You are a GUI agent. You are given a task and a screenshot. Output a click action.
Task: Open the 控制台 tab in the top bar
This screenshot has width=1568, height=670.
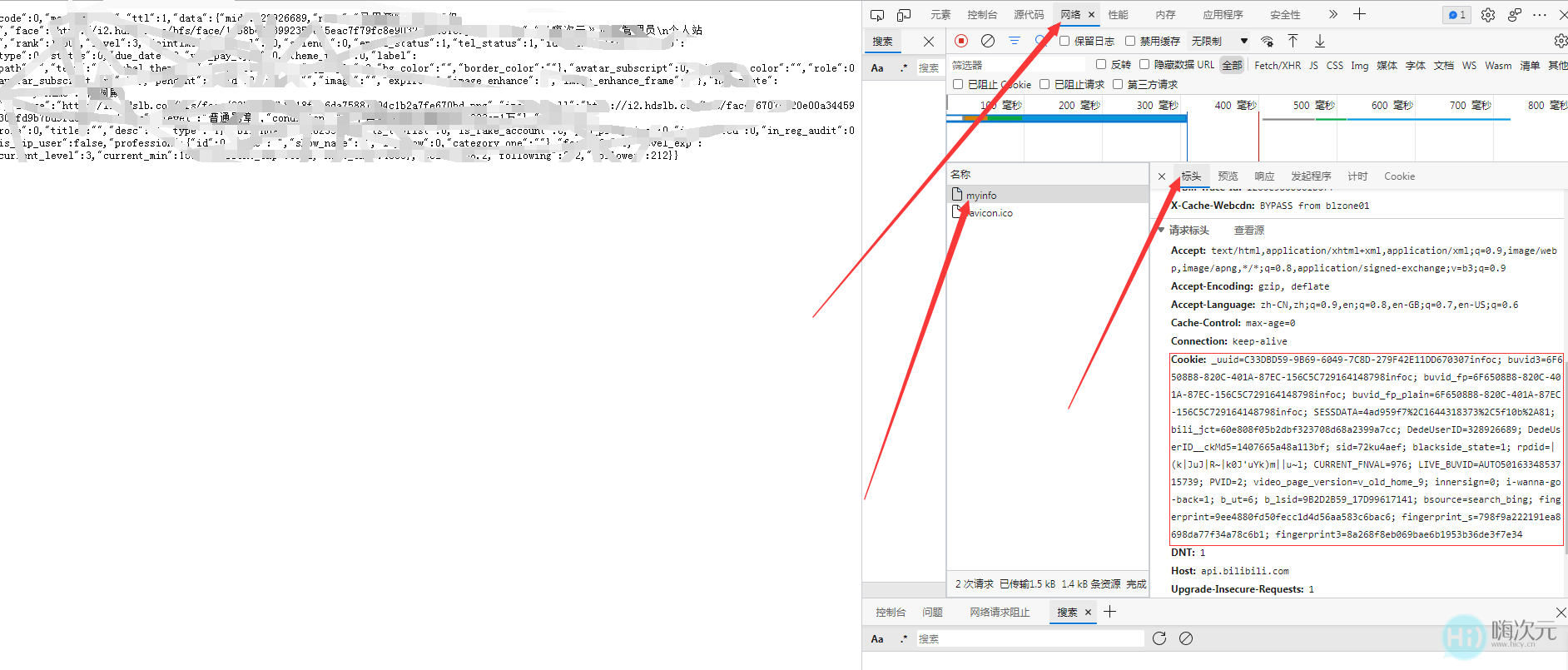[x=982, y=15]
